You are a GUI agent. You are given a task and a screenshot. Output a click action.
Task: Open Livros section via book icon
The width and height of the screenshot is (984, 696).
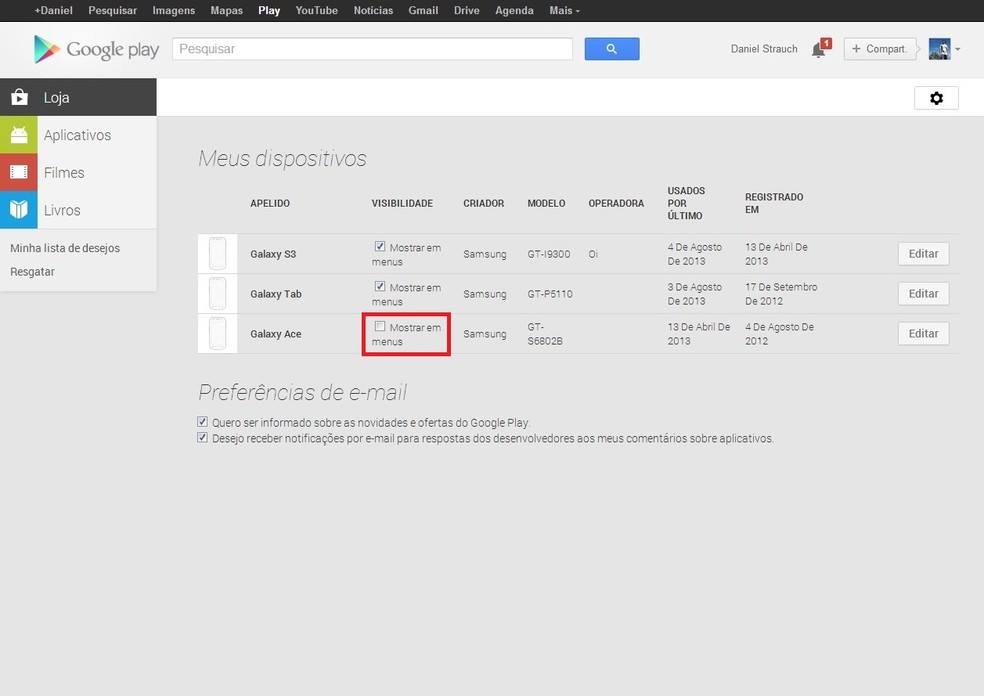[18, 210]
